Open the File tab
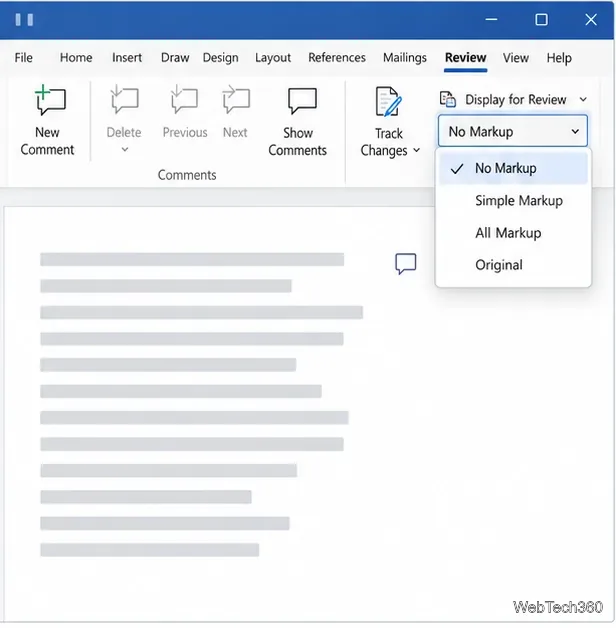 tap(24, 58)
